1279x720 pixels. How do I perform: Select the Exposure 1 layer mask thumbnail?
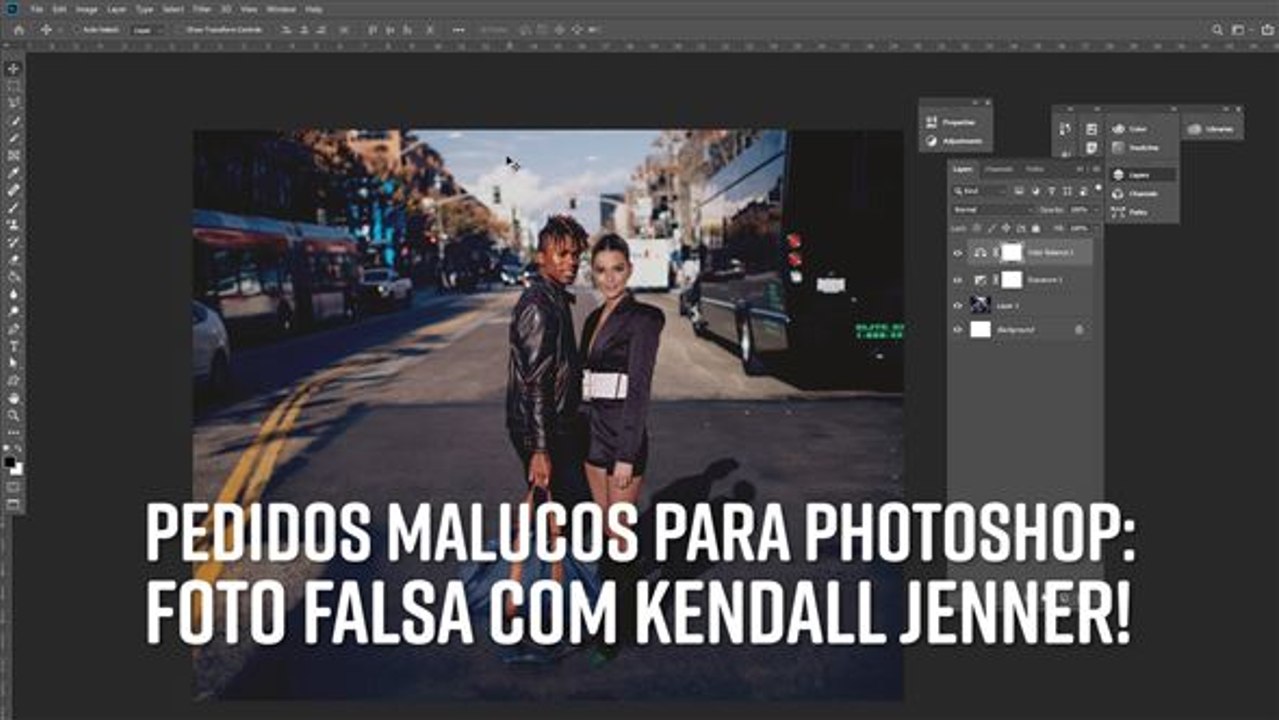click(x=1012, y=280)
